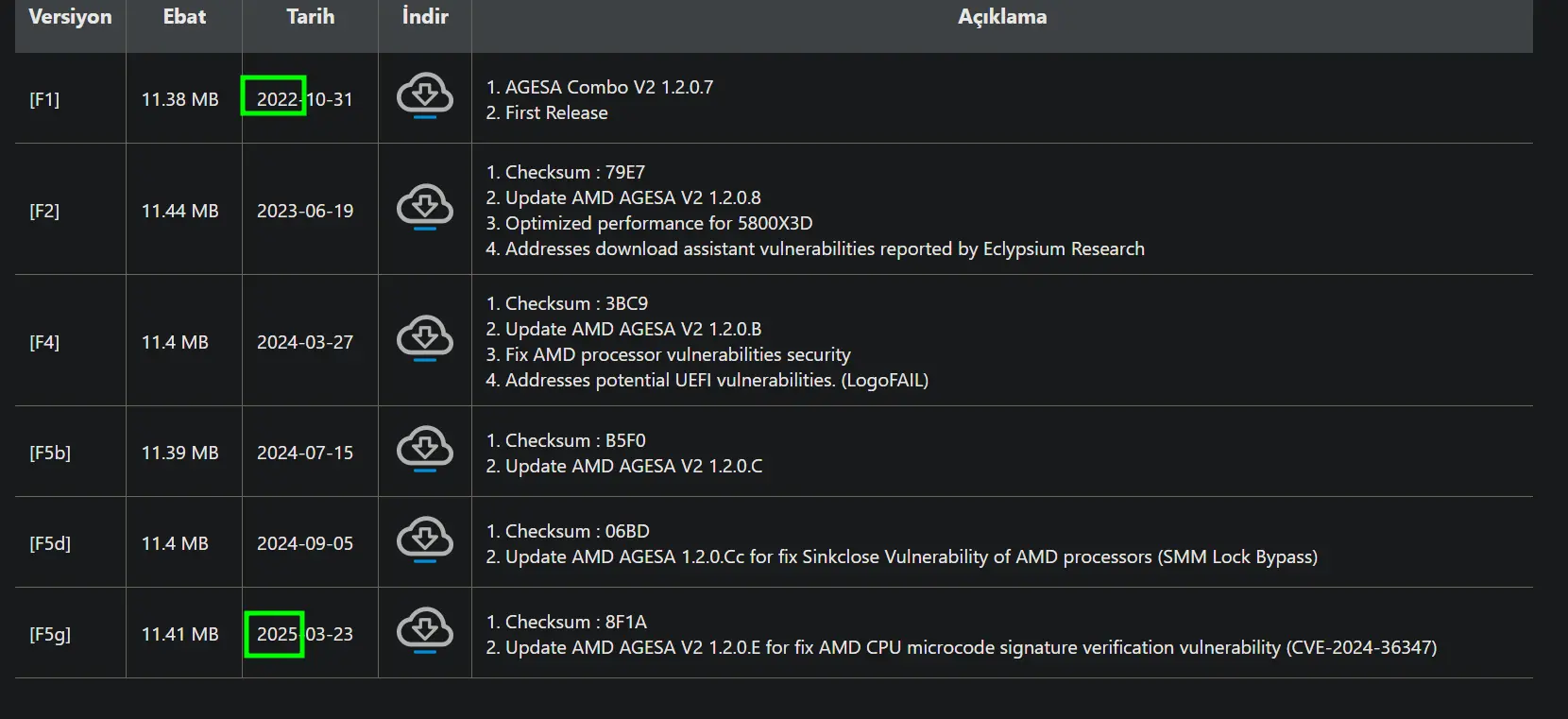Click the LogoFAIL UEFI vulnerabilities line
1568x719 pixels.
pos(707,380)
